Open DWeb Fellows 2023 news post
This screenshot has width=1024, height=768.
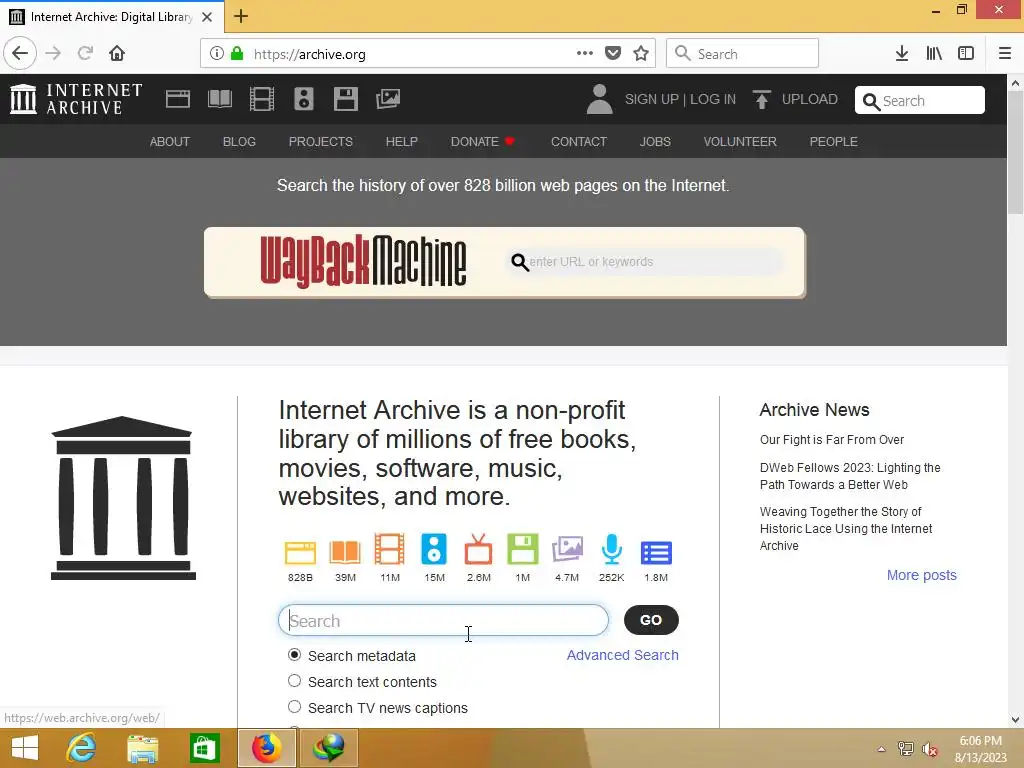(850, 476)
